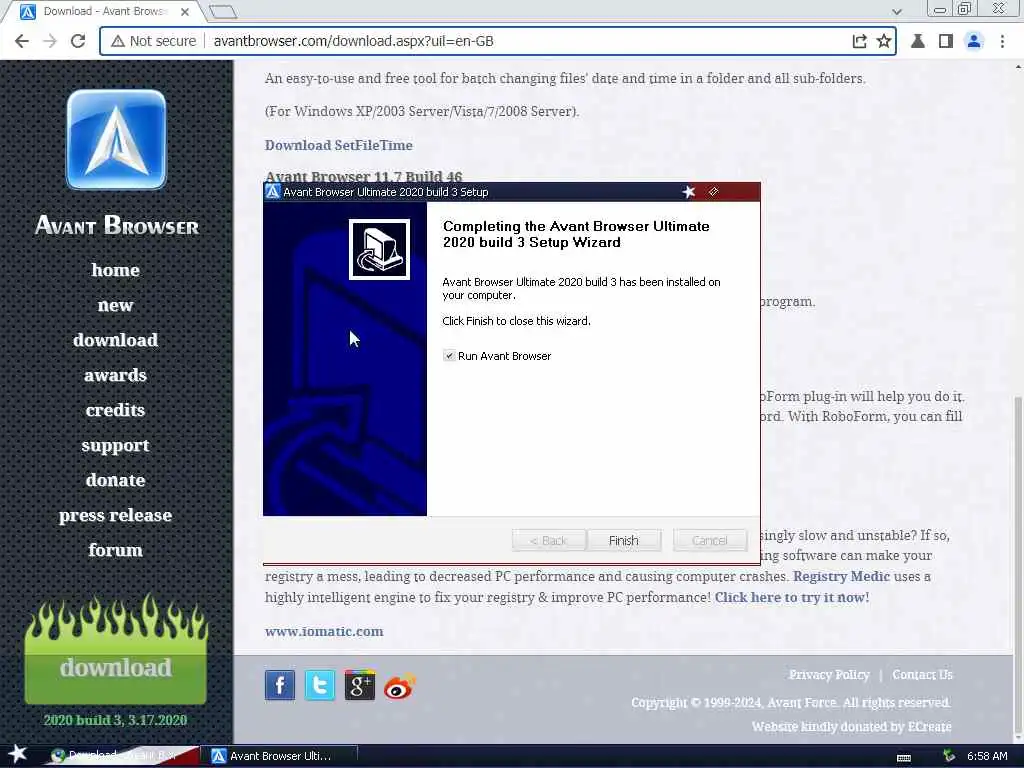This screenshot has width=1024, height=768.
Task: Open the Not secure warning icon
Action: (118, 41)
